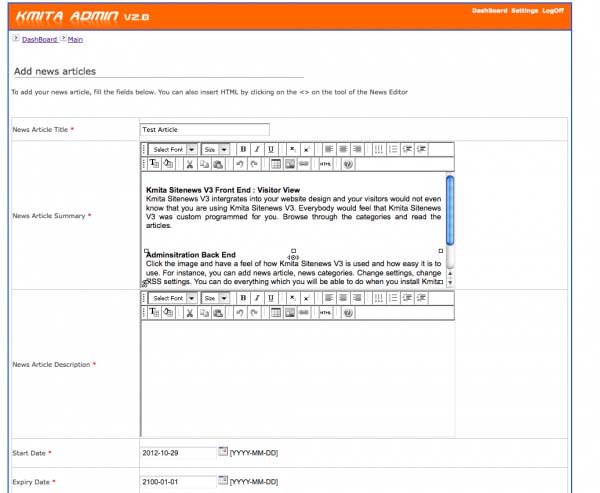600x493 pixels.
Task: Apply subscript in the Description editor
Action: 292,298
